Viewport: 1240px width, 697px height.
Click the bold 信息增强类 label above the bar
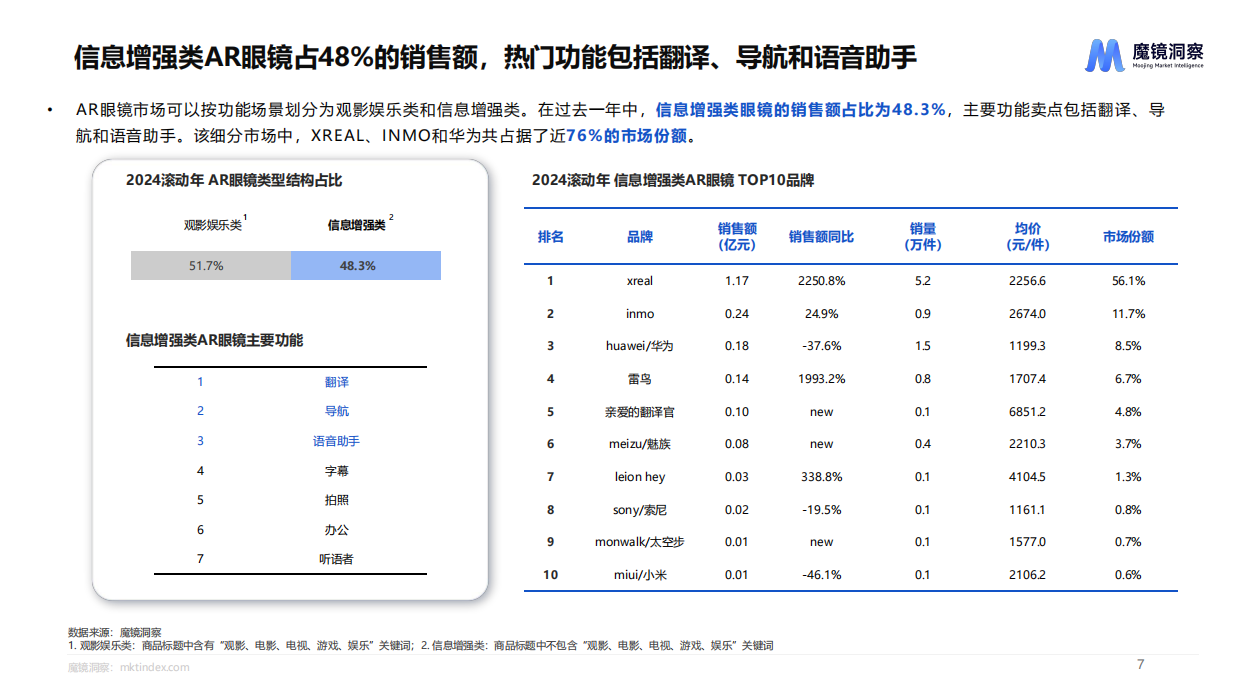pos(357,225)
